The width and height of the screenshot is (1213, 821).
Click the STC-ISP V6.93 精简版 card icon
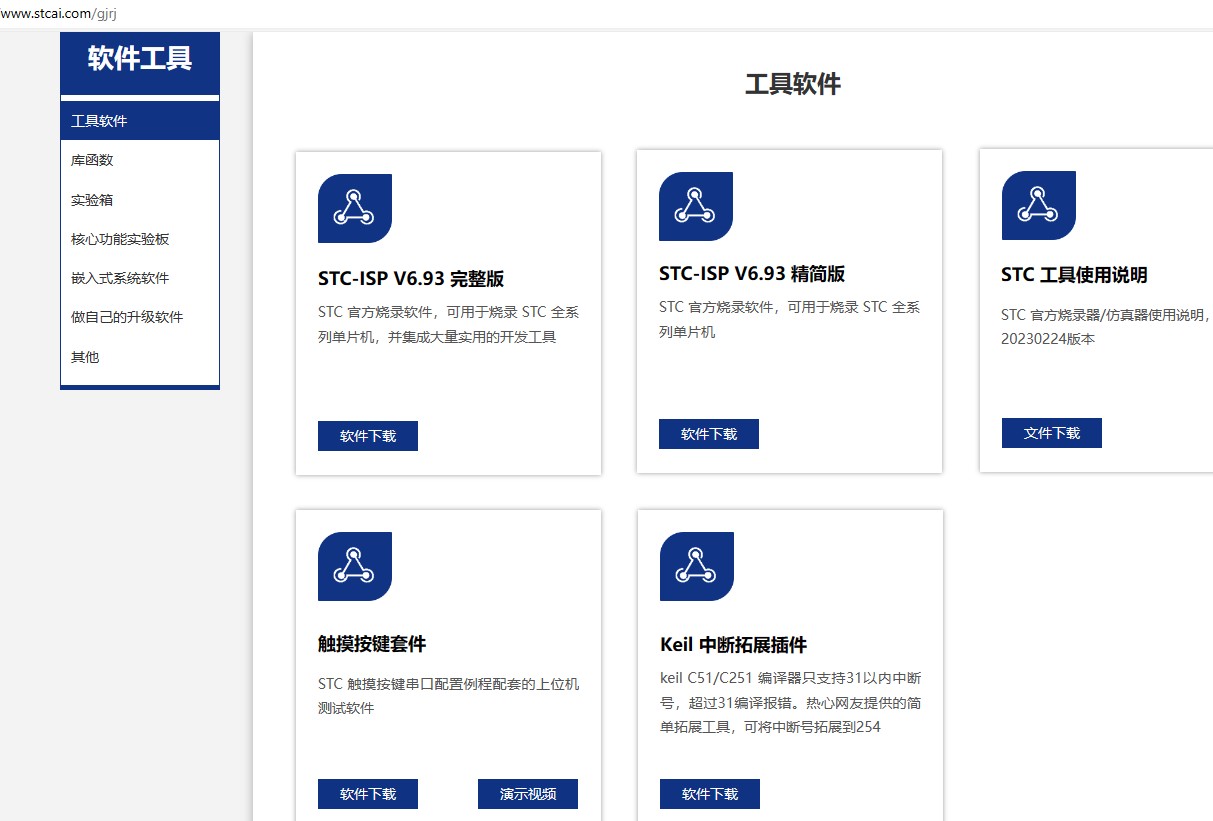point(696,206)
